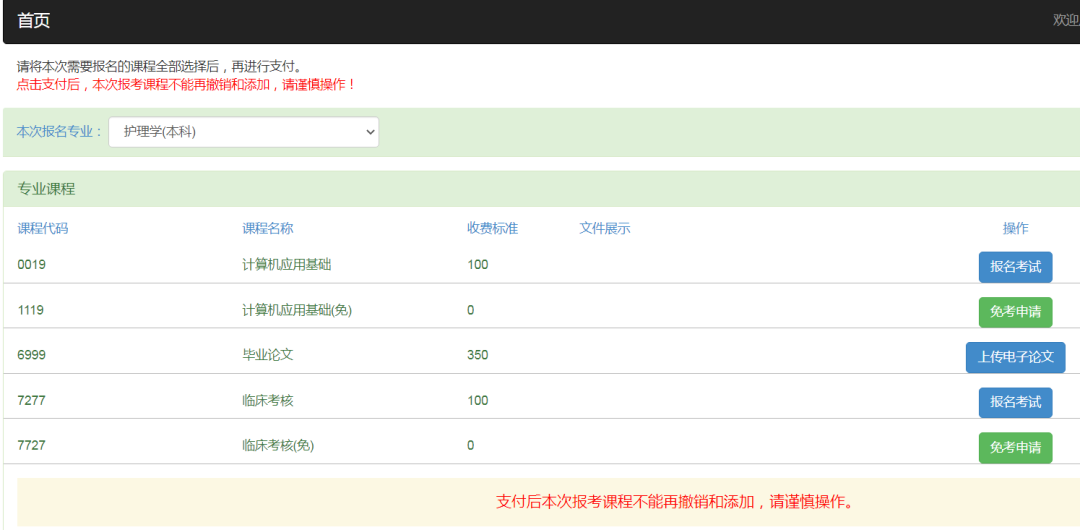Expand the 护理学(本科) major dropdown
The width and height of the screenshot is (1080, 530).
coord(243,132)
